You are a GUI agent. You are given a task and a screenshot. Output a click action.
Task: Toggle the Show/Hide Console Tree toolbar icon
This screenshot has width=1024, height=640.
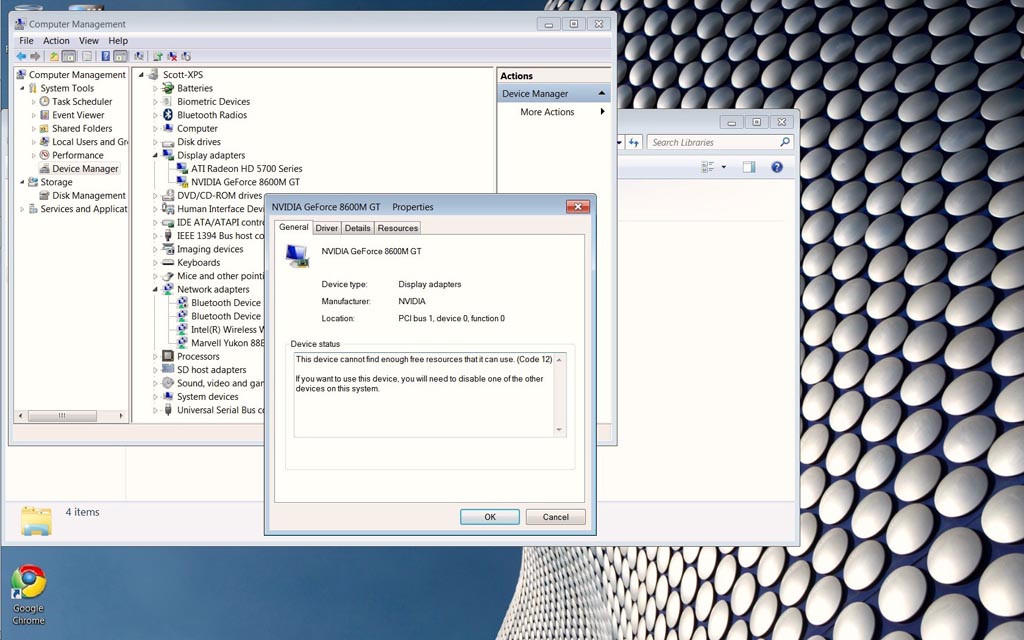[x=69, y=57]
